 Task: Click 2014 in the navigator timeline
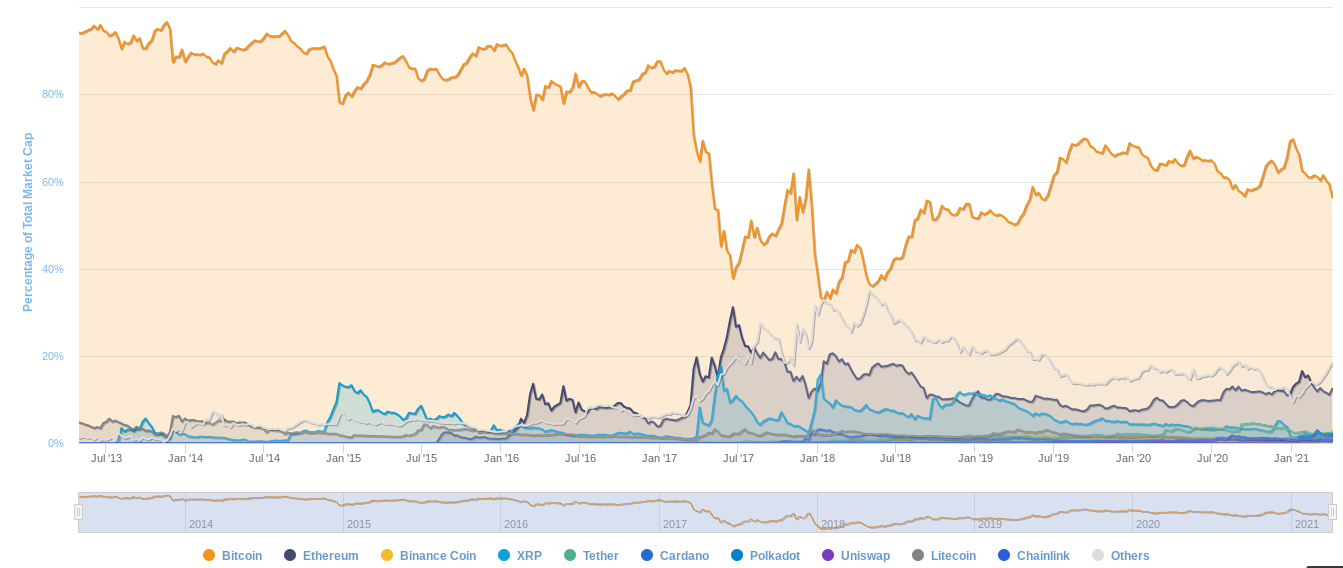pos(200,524)
